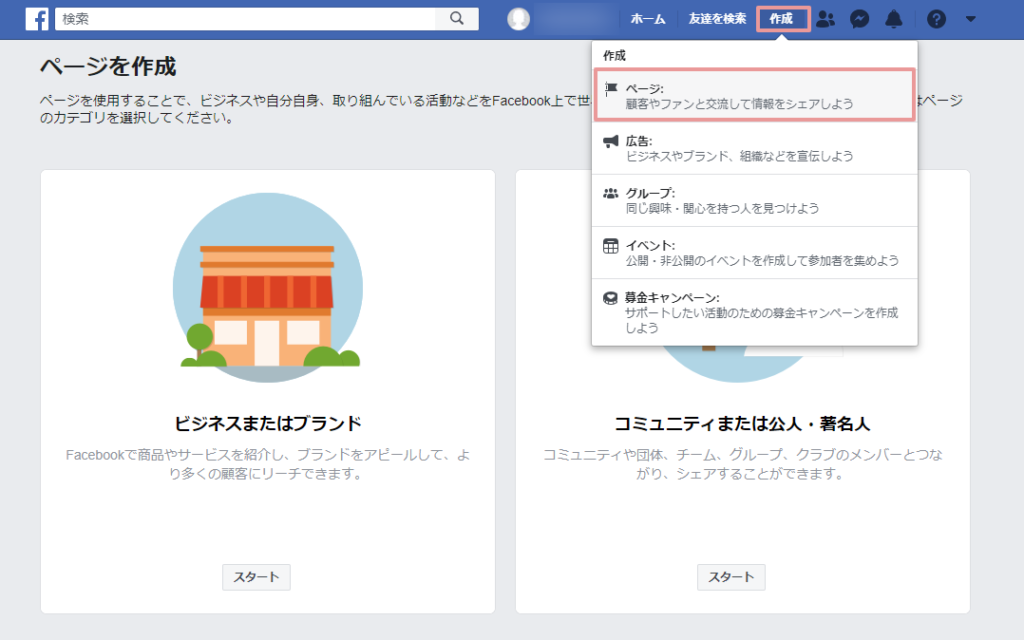Open Messenger via the chat bubble icon
The height and width of the screenshot is (640, 1024).
pos(859,18)
